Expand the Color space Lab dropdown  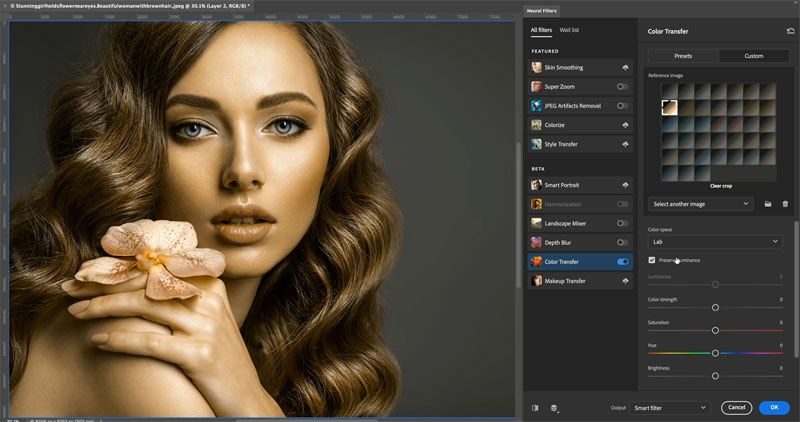click(715, 242)
